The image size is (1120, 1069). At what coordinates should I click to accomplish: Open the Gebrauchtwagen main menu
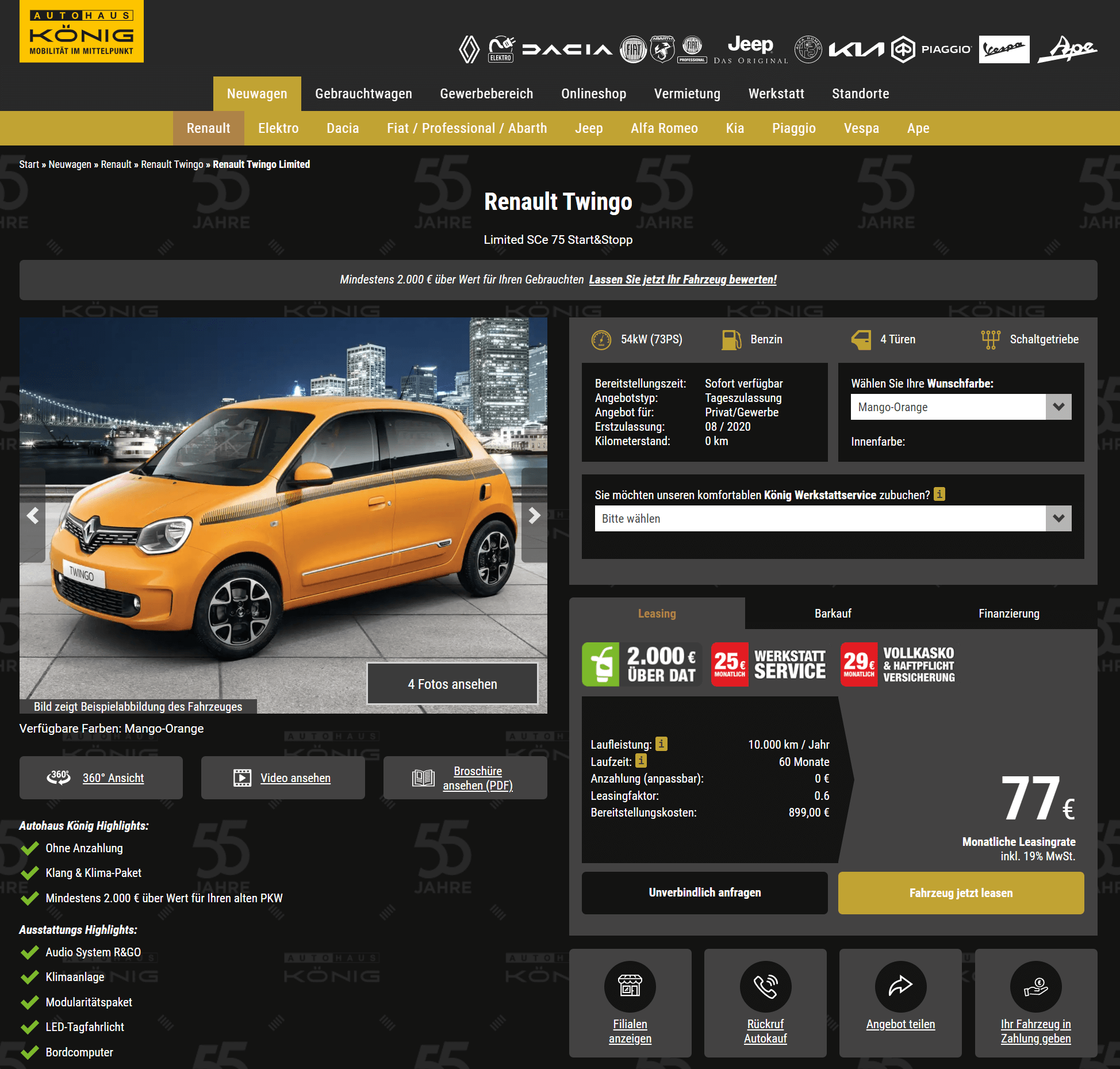tap(363, 94)
